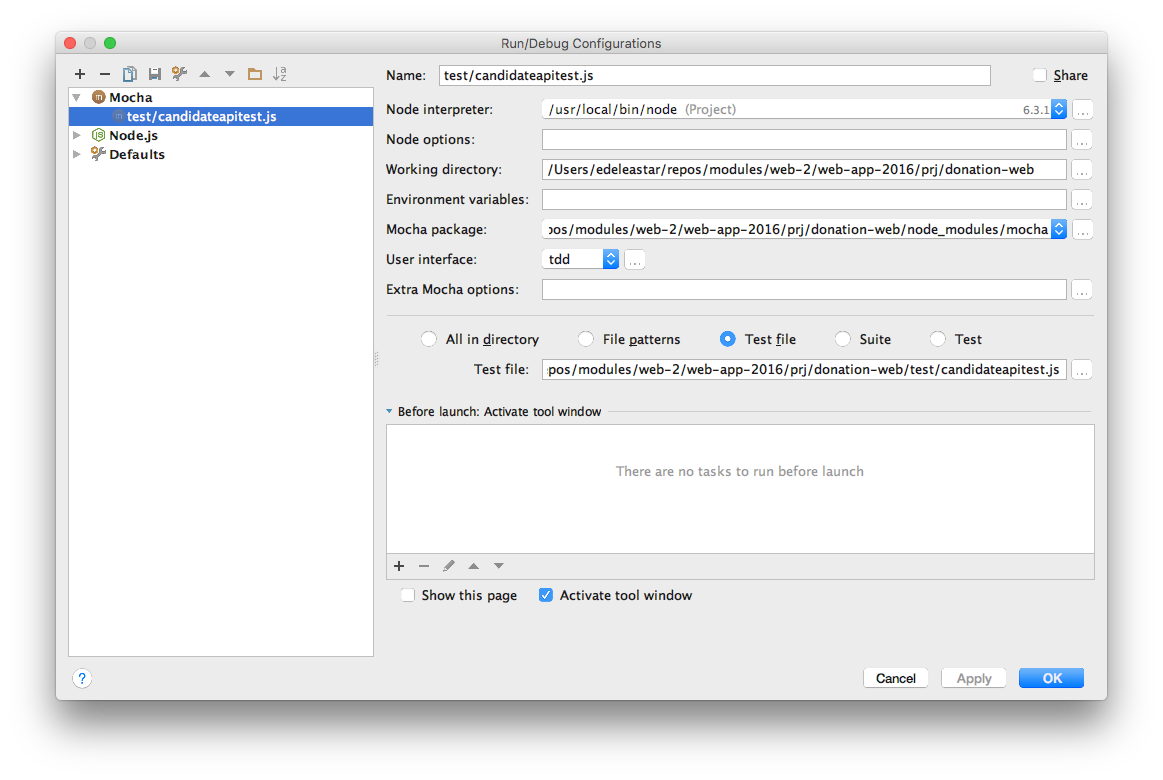Select the Suite radio button
Viewport: 1163px width, 780px height.
[843, 339]
